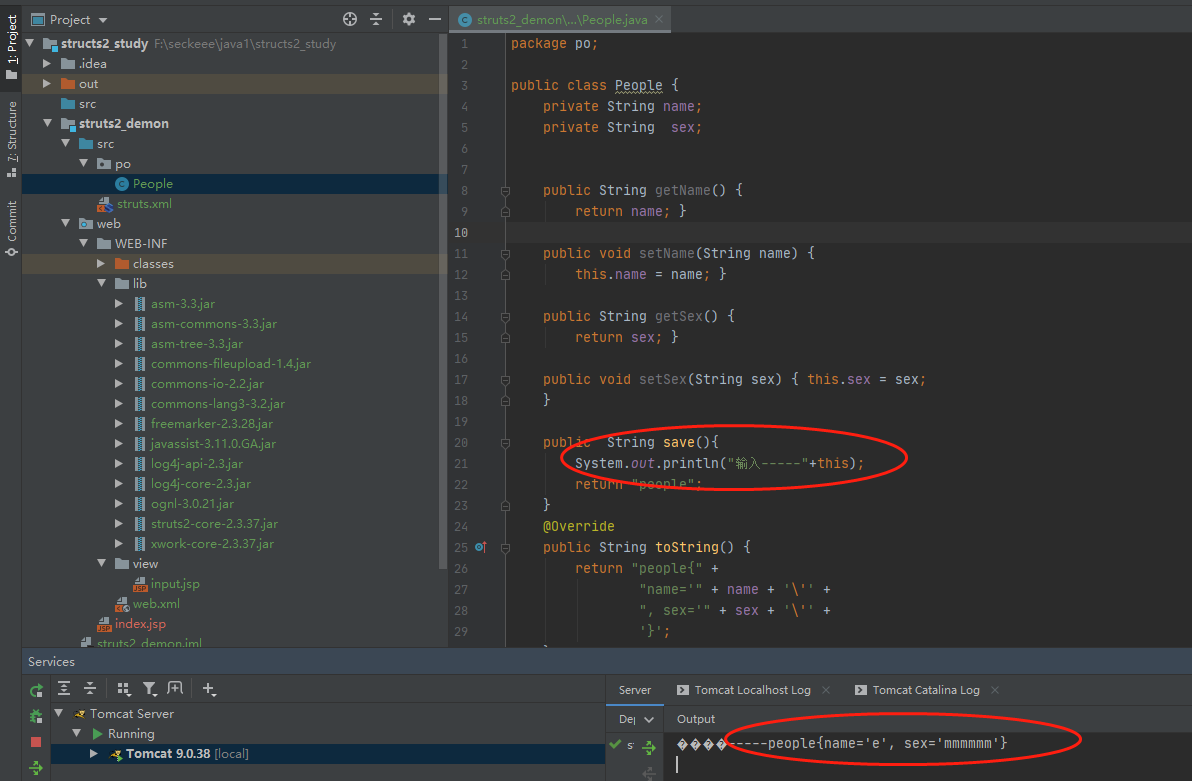Click the green deploy arrow beside the artifact
Image resolution: width=1192 pixels, height=781 pixels.
pos(649,748)
